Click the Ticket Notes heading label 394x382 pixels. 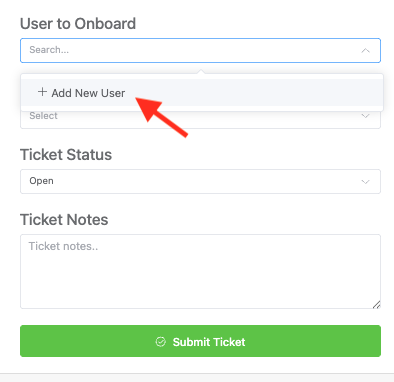(64, 220)
